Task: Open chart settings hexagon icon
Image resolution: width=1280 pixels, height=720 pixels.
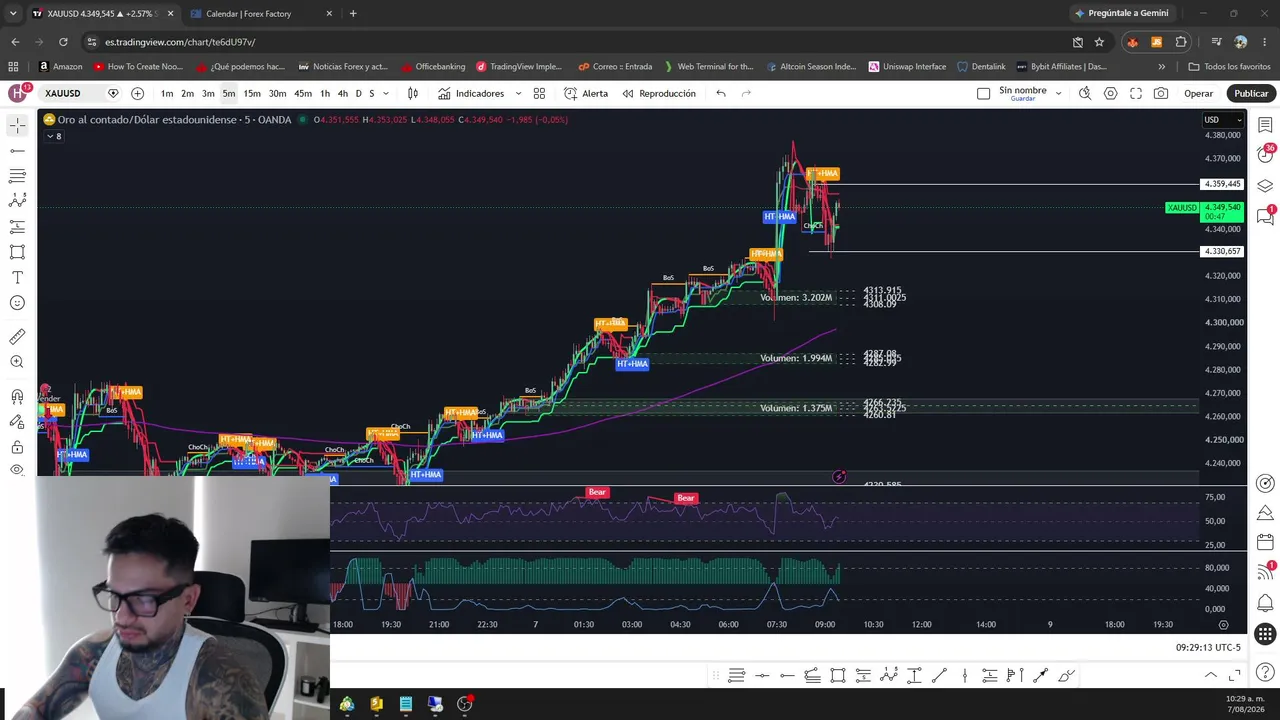Action: tap(1111, 93)
